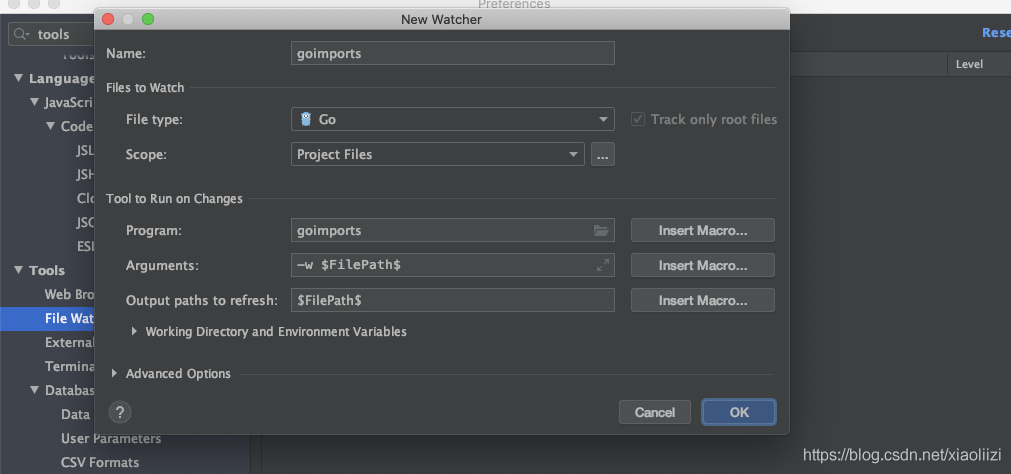Click the Name input field
1011x474 pixels.
(x=452, y=53)
